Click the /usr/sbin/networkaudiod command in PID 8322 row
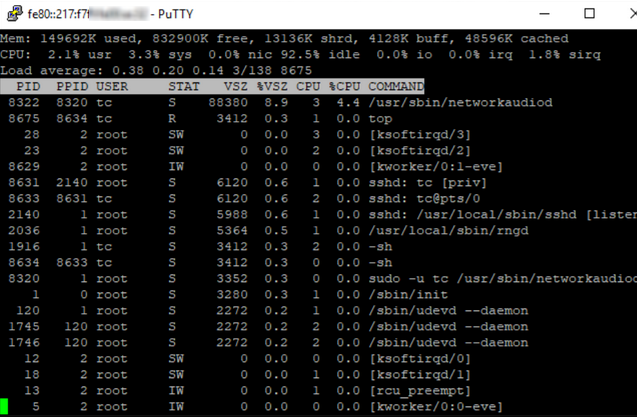The width and height of the screenshot is (637, 417). coord(461,102)
